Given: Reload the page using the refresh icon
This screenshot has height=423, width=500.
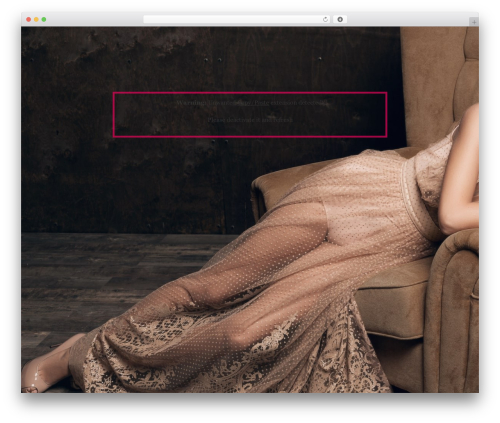Looking at the screenshot, I should point(325,20).
